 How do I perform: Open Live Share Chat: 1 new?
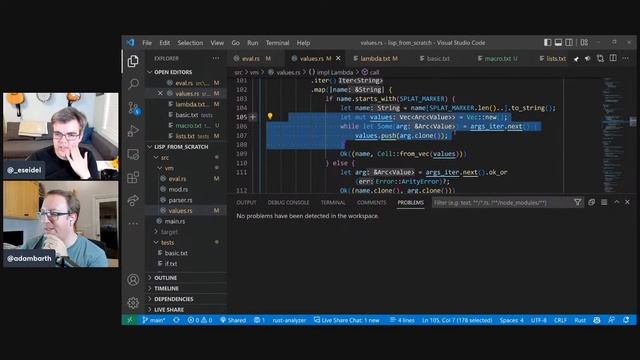pos(347,320)
